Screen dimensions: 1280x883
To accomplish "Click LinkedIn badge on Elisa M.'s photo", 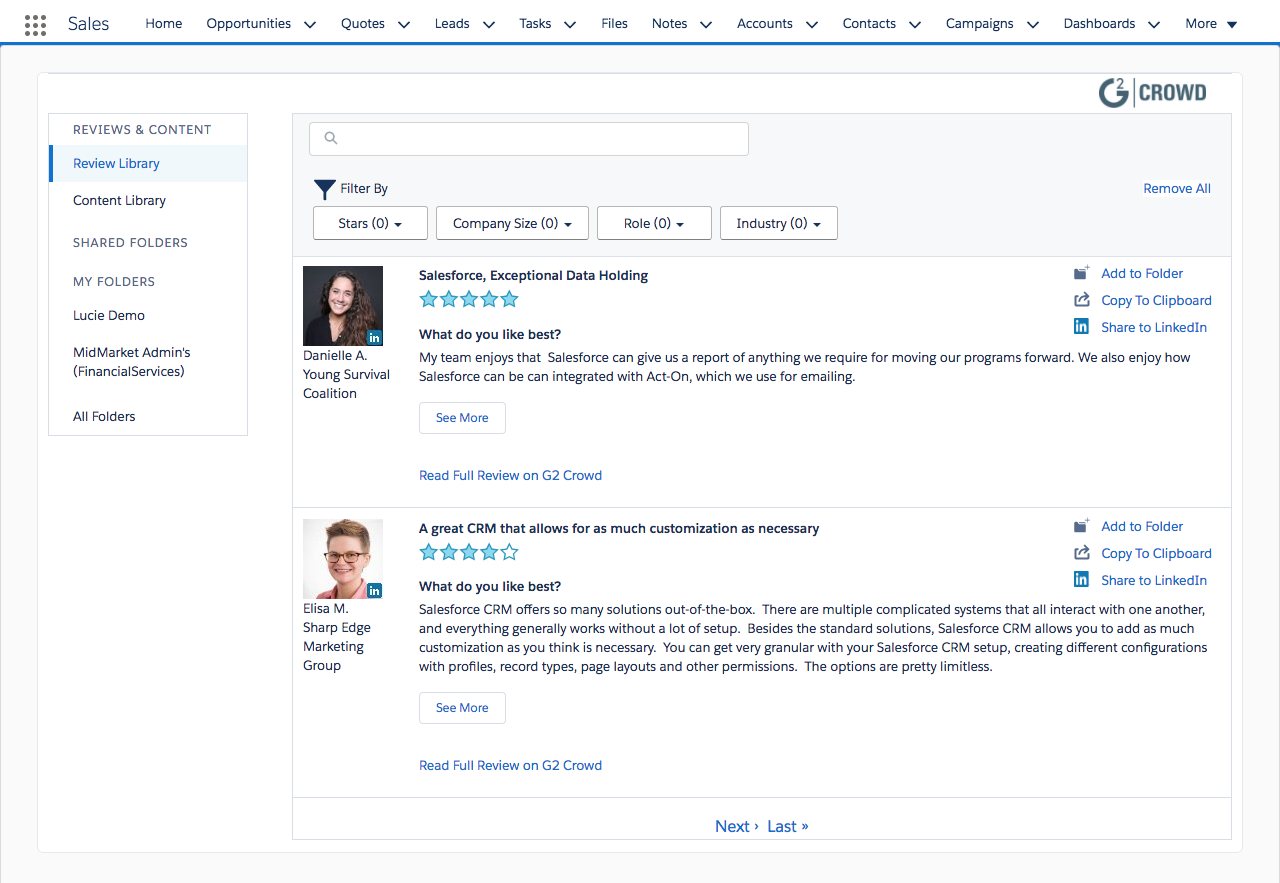I will [374, 590].
